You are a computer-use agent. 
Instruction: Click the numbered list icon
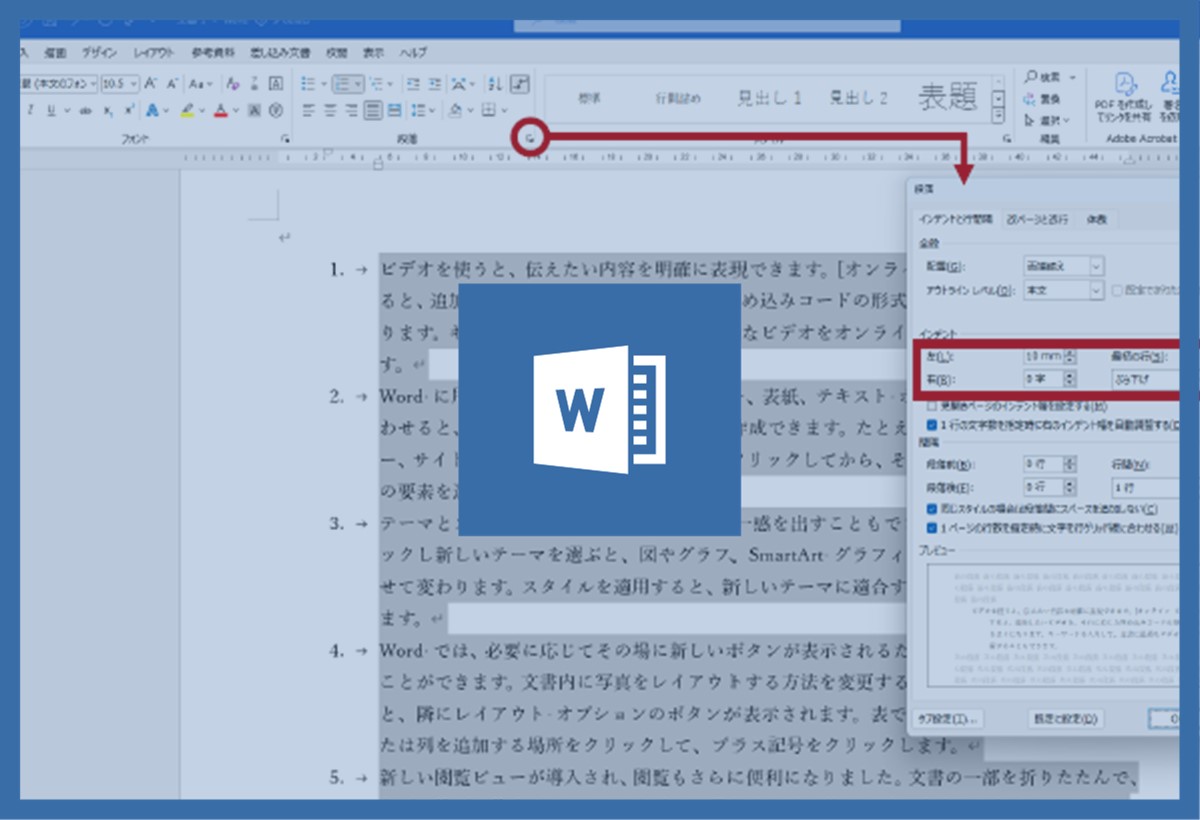343,84
